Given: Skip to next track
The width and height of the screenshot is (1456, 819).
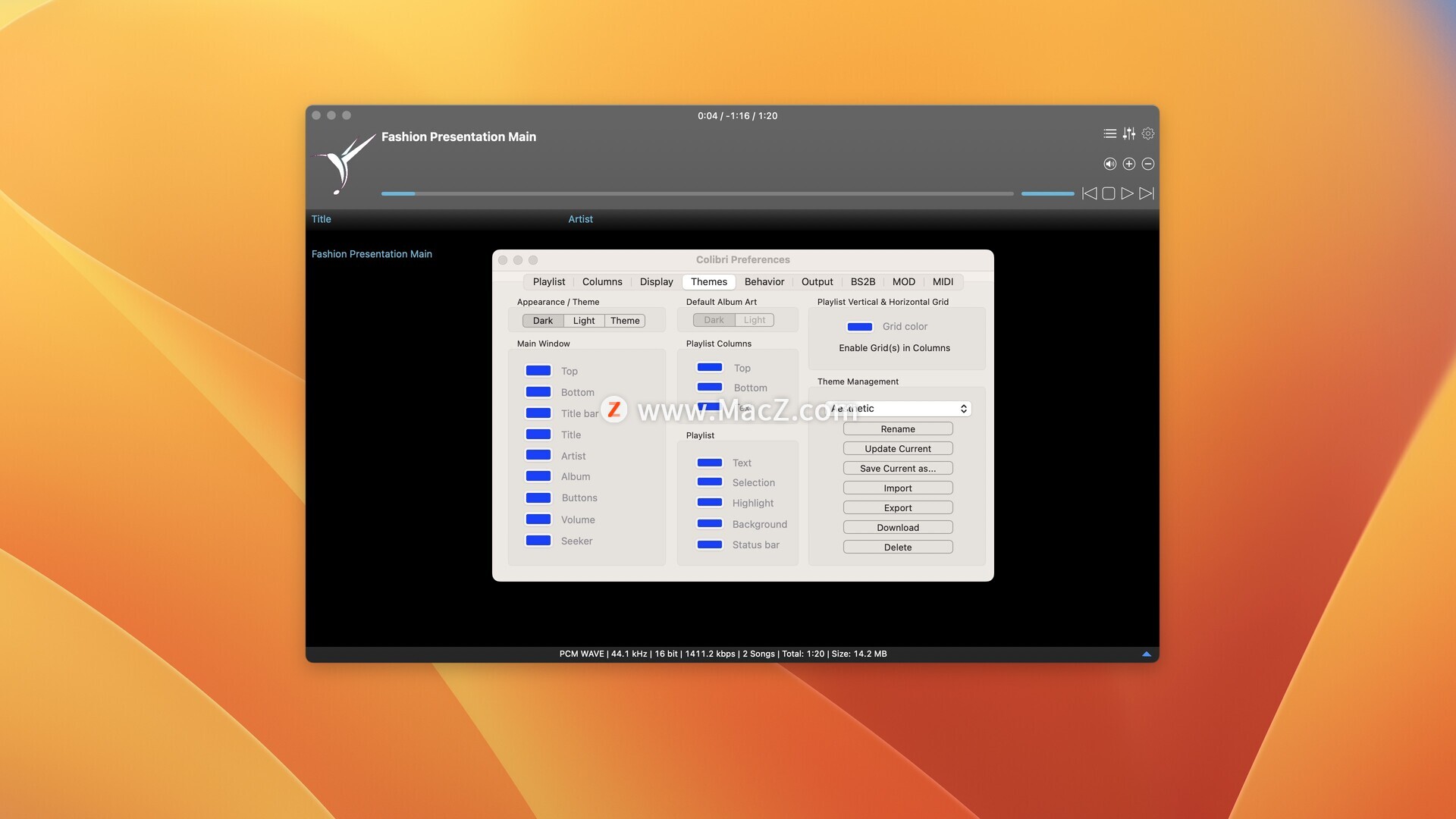Looking at the screenshot, I should (1147, 193).
